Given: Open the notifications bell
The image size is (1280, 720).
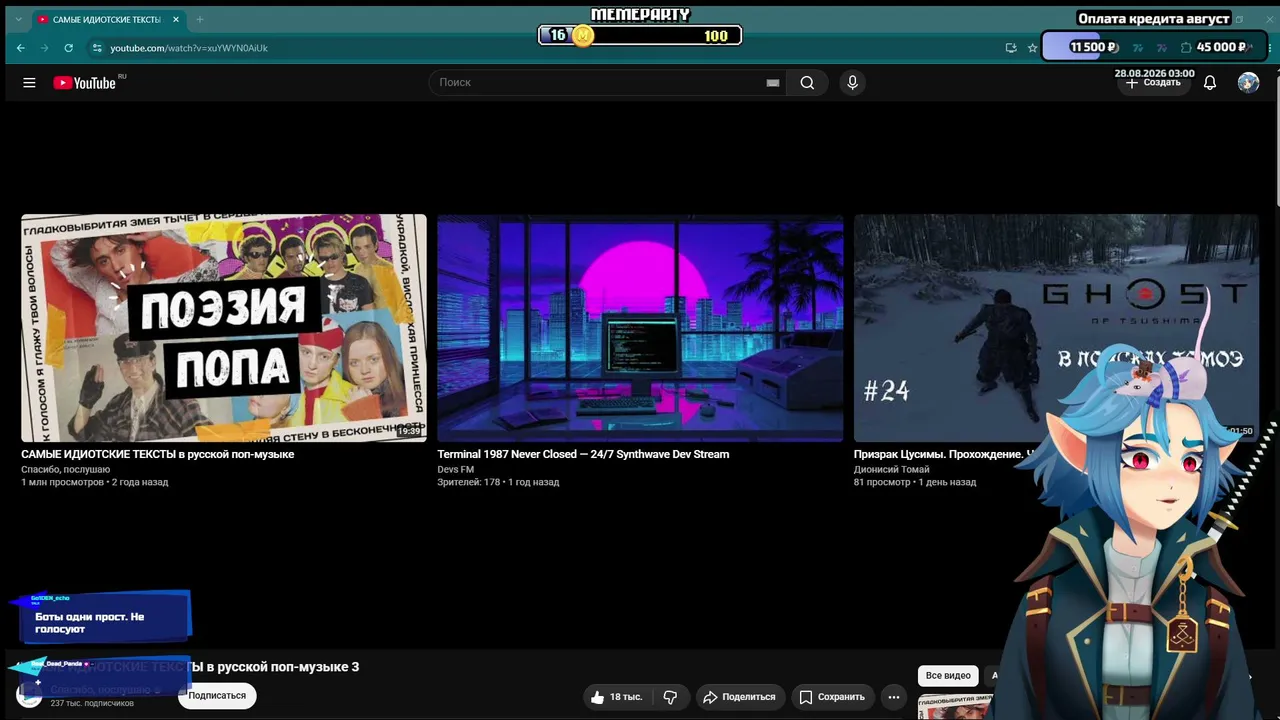Looking at the screenshot, I should pos(1210,83).
